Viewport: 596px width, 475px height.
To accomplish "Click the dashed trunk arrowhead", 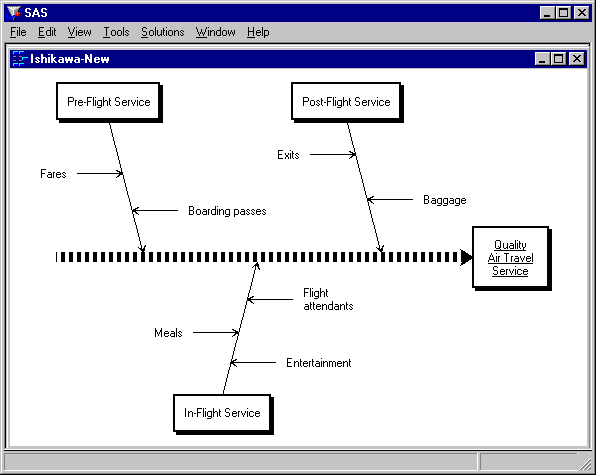I will (466, 257).
